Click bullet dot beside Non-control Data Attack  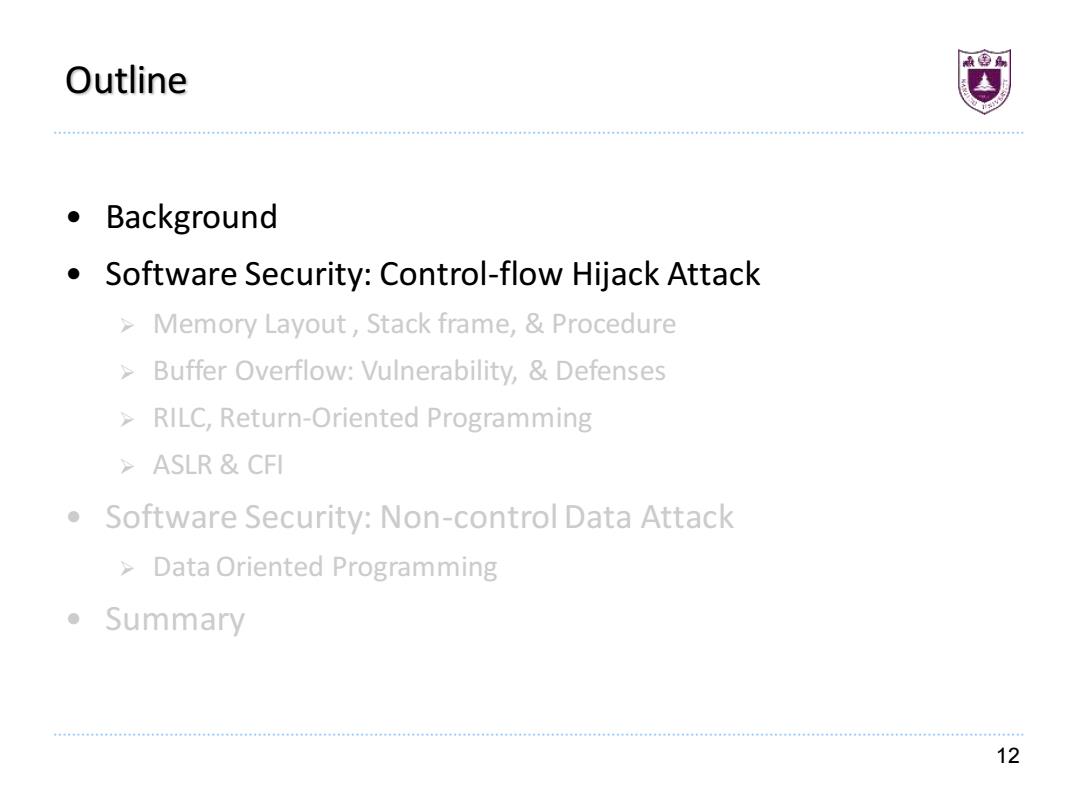[x=74, y=517]
